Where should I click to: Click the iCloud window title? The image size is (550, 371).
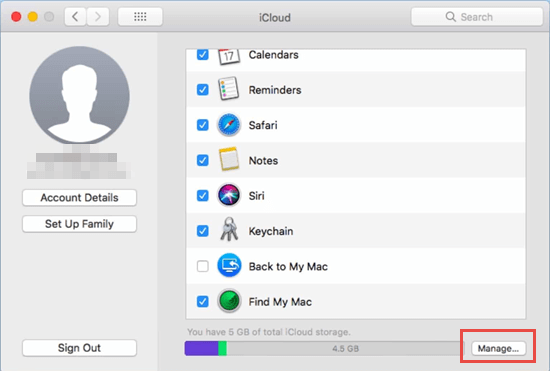tap(275, 17)
